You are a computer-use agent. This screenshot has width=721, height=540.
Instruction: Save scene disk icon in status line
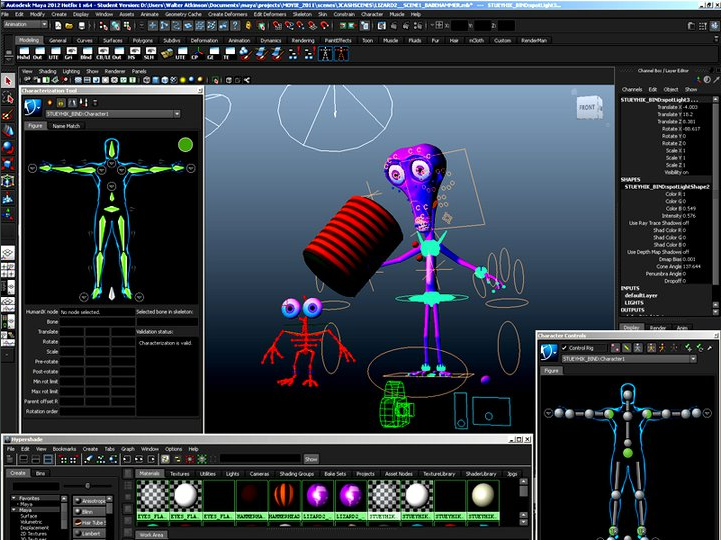(81, 26)
